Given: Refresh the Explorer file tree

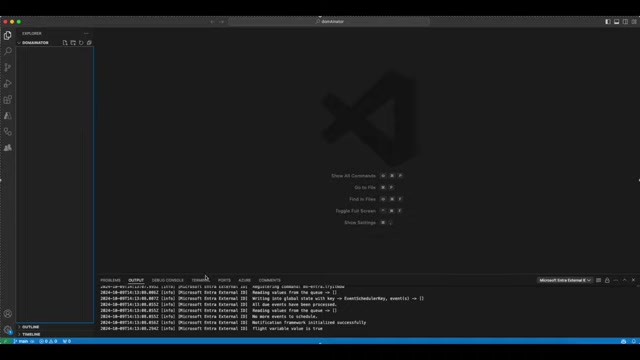Looking at the screenshot, I should [x=81, y=43].
